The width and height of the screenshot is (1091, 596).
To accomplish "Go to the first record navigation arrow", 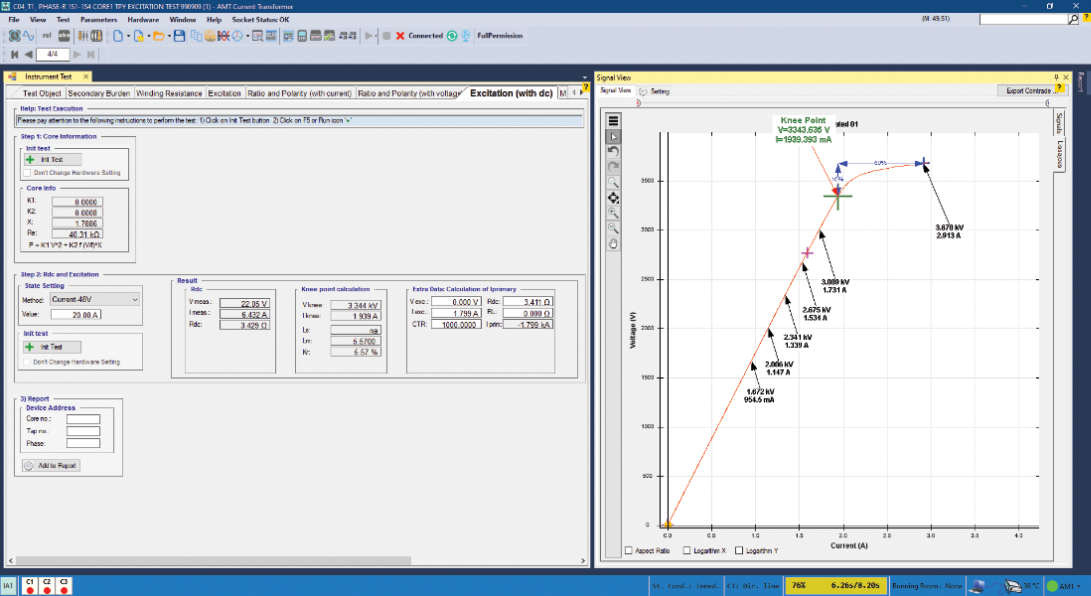I will [x=15, y=55].
